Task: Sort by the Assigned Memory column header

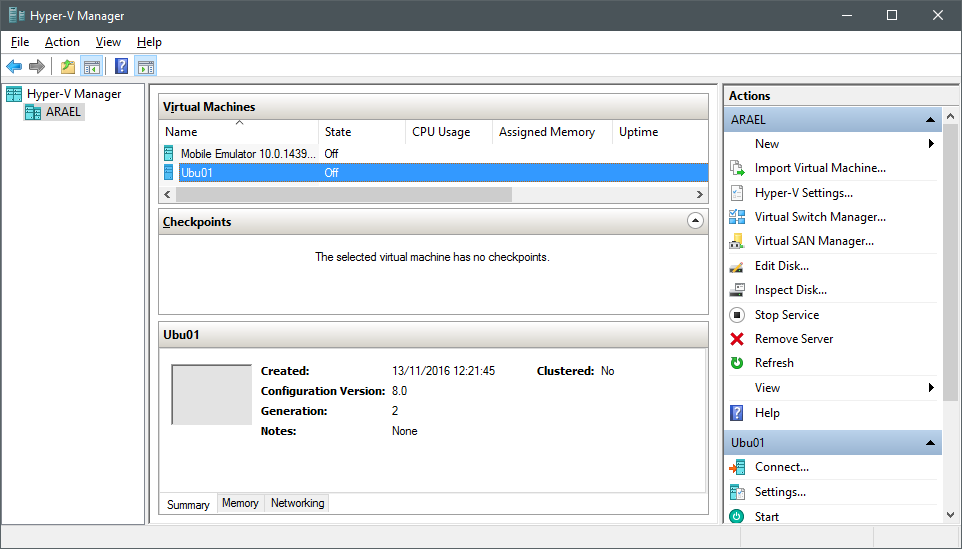Action: 553,132
